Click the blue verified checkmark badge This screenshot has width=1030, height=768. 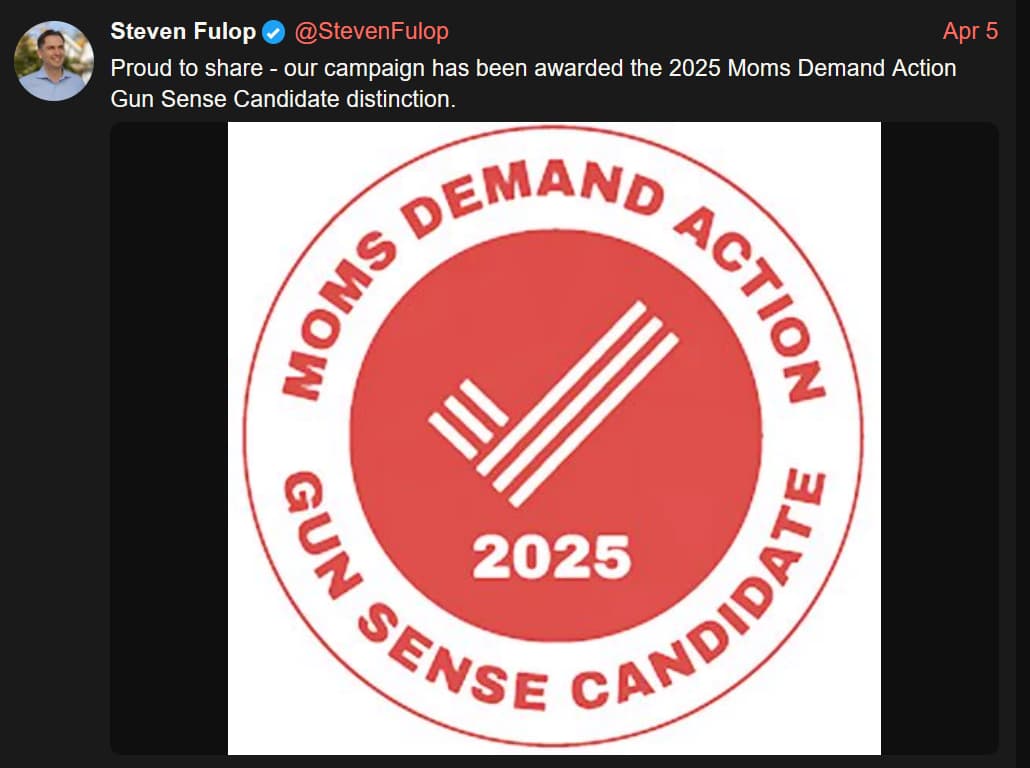pyautogui.click(x=273, y=32)
